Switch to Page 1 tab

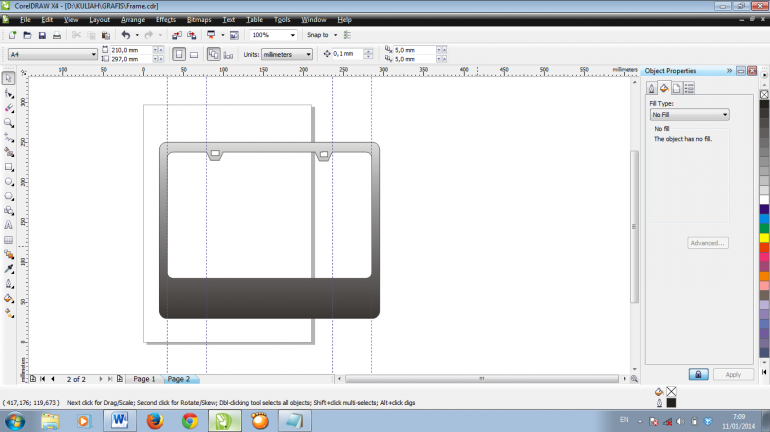tap(144, 379)
